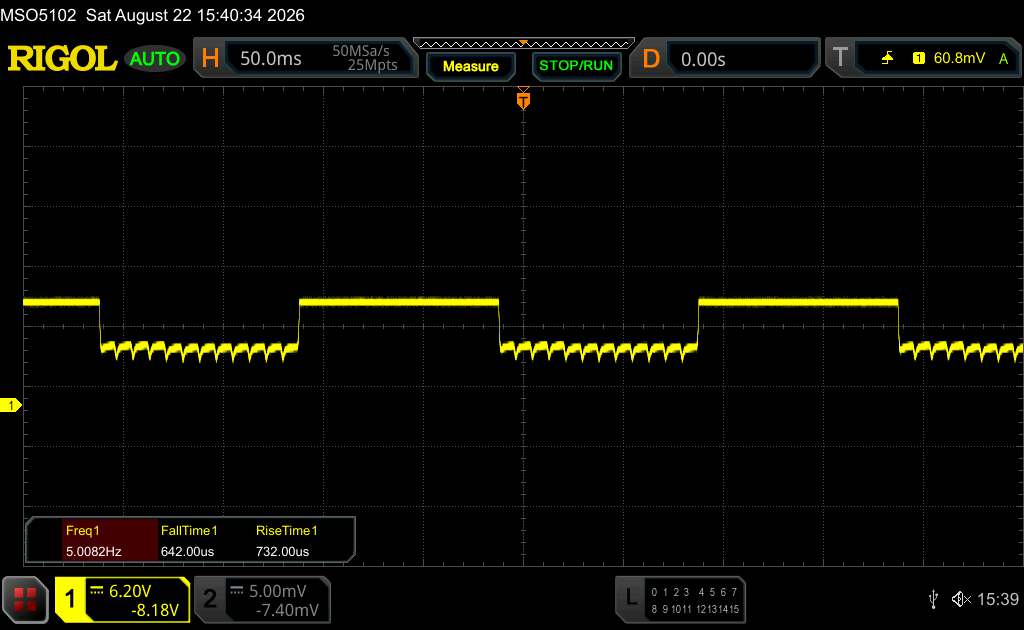Click the USB connection icon
The width and height of the screenshot is (1024, 630).
tap(933, 599)
